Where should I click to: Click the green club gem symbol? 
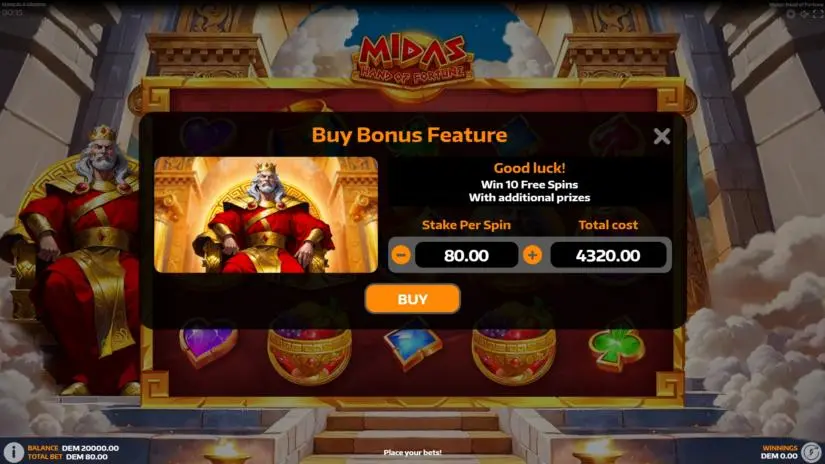click(x=616, y=349)
